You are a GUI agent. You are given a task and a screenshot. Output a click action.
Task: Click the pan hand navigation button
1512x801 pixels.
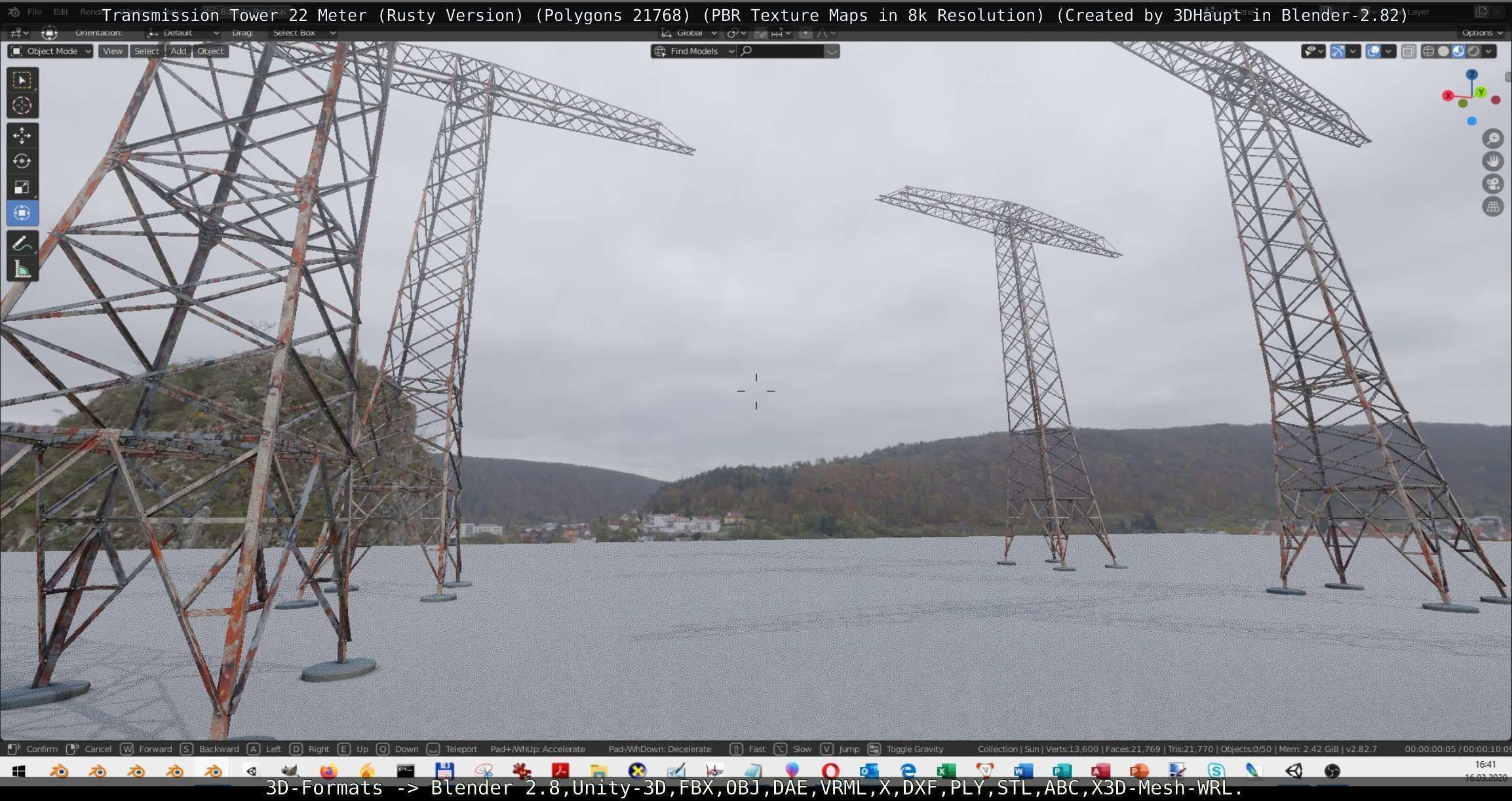click(1493, 161)
